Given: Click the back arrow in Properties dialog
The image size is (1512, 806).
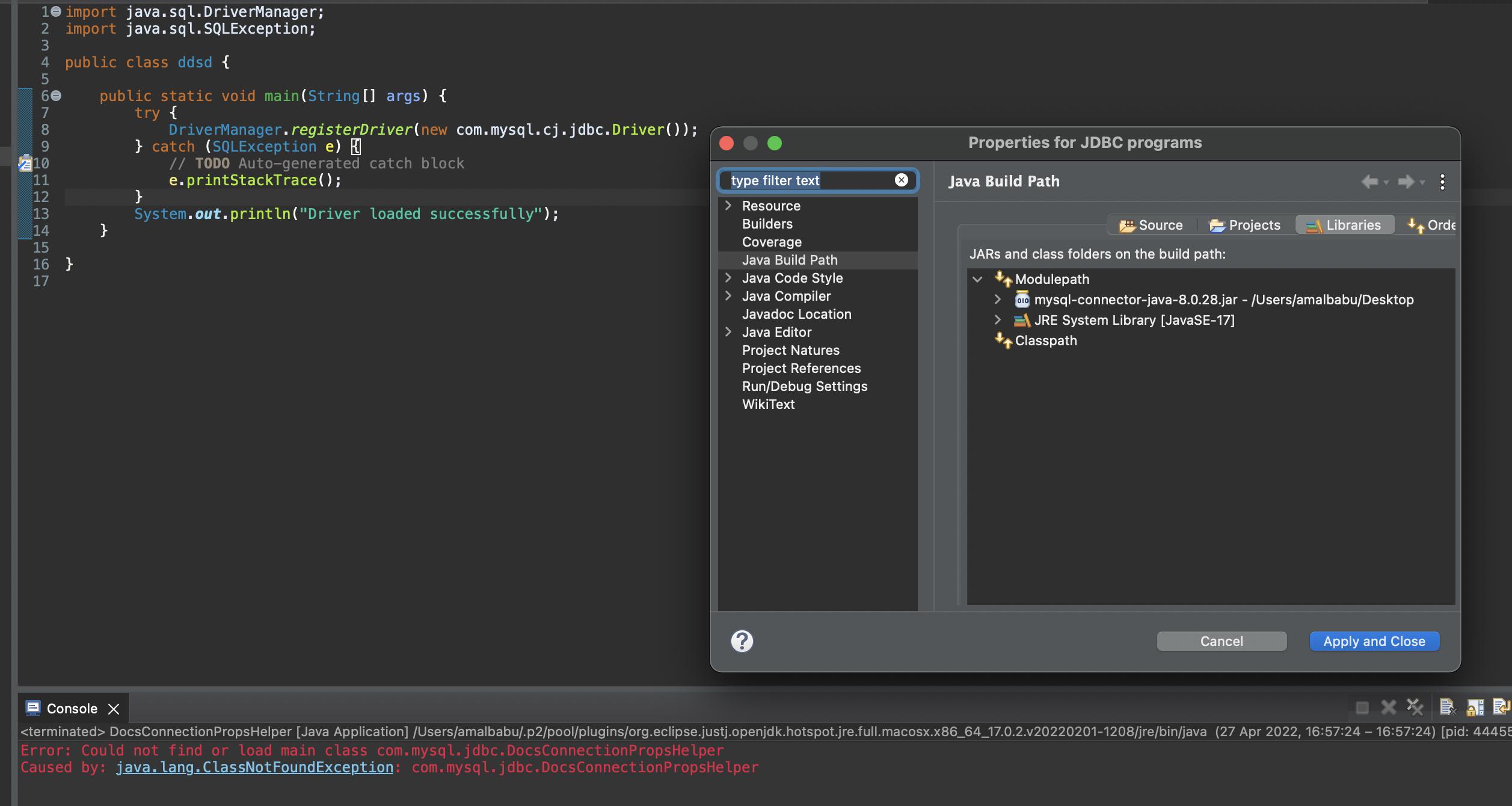Looking at the screenshot, I should point(1370,182).
